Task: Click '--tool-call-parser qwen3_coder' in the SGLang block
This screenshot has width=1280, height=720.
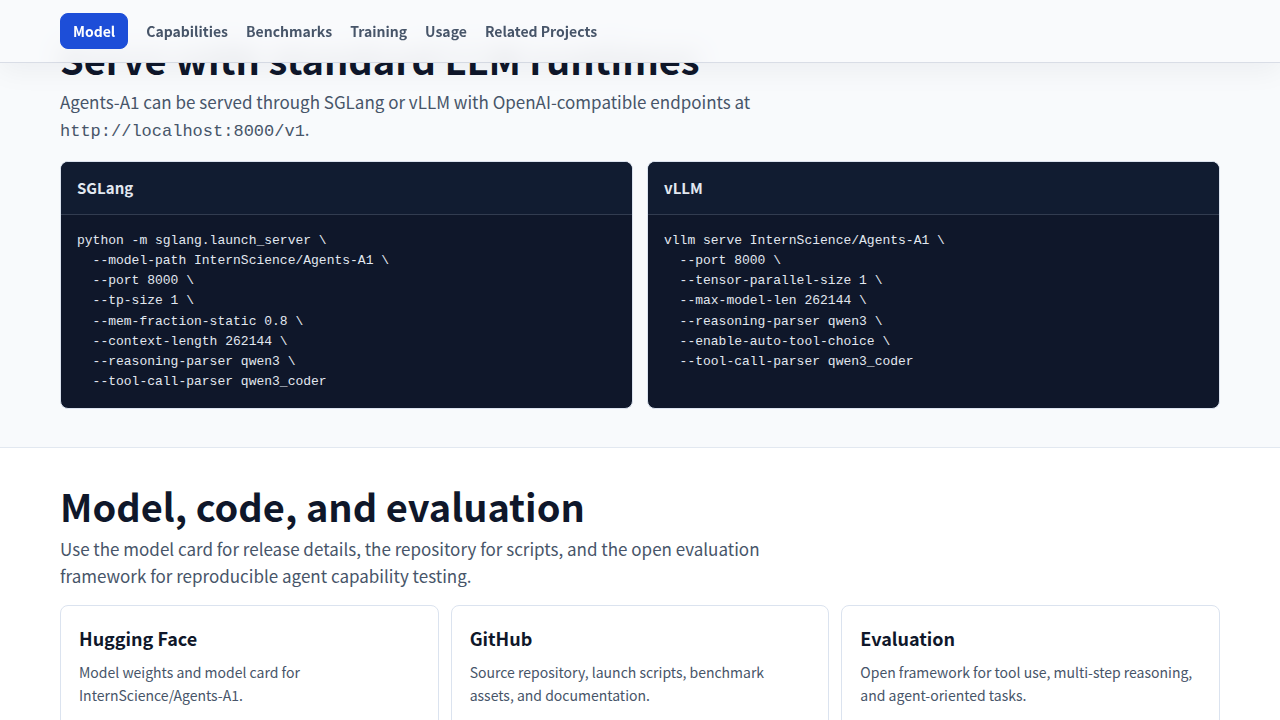Action: click(x=210, y=381)
